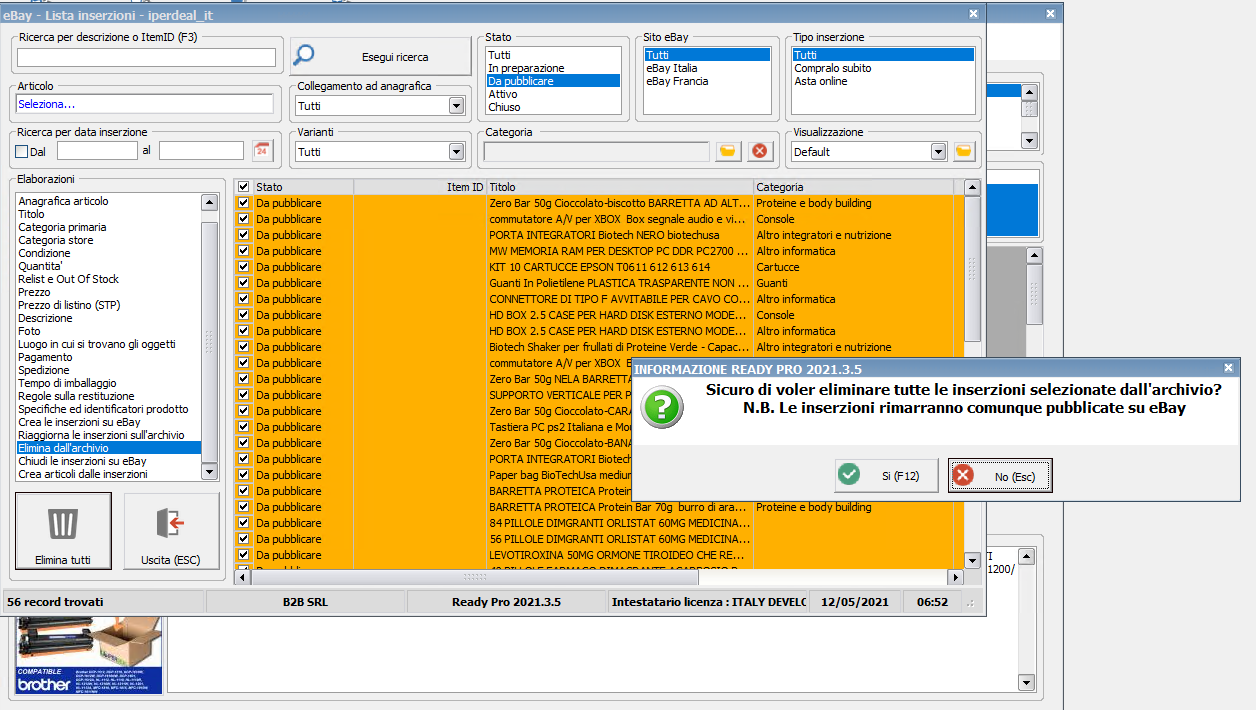Viewport: 1256px width, 711px height.
Task: Select 'Crea le inserzioni su eBay' elaboration
Action: 108,422
